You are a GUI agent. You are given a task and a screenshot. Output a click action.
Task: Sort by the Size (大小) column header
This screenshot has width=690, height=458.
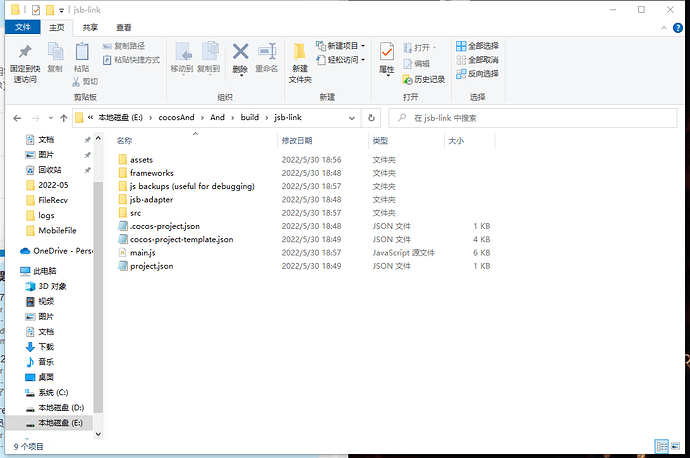pos(456,141)
